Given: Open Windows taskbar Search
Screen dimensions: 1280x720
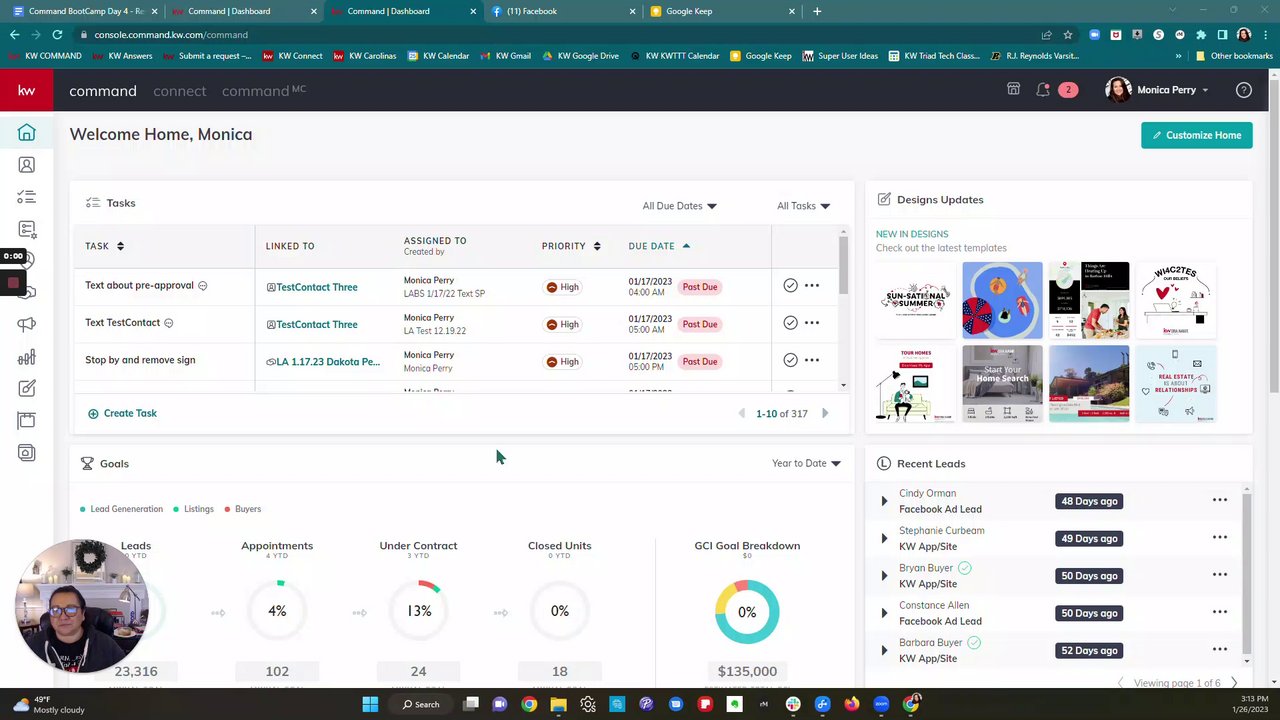Looking at the screenshot, I should click(x=421, y=704).
